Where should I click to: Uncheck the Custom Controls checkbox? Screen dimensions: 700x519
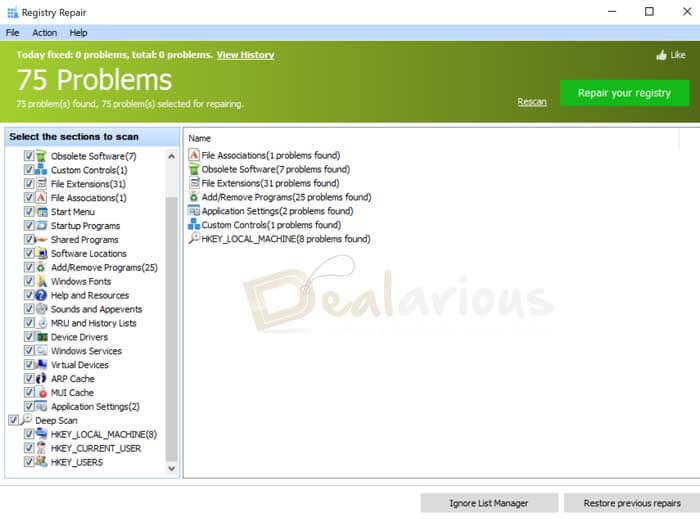[29, 170]
